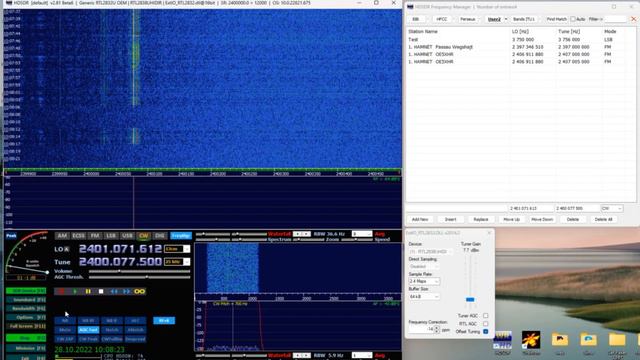The height and width of the screenshot is (360, 640).
Task: Click the green play button in HDSDR
Action: pos(75,291)
